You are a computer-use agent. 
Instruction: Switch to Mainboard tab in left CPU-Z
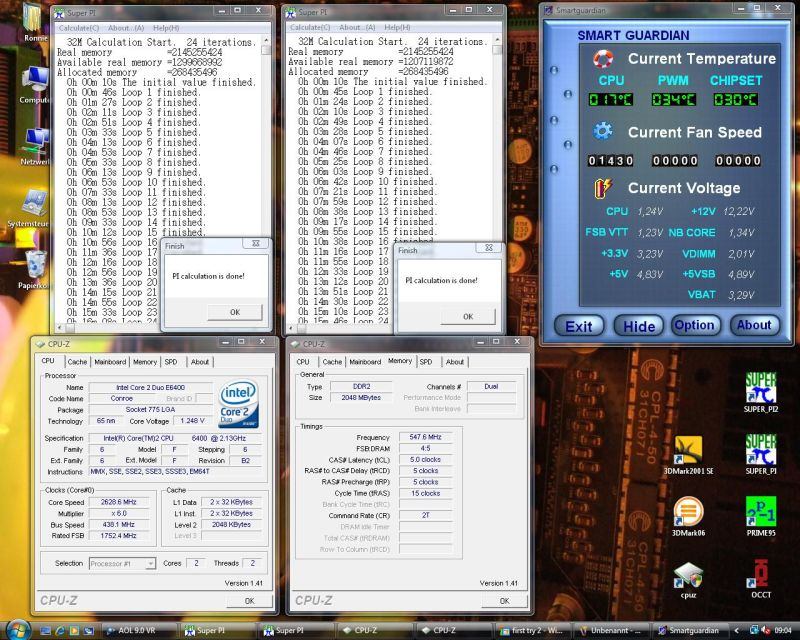[110, 362]
